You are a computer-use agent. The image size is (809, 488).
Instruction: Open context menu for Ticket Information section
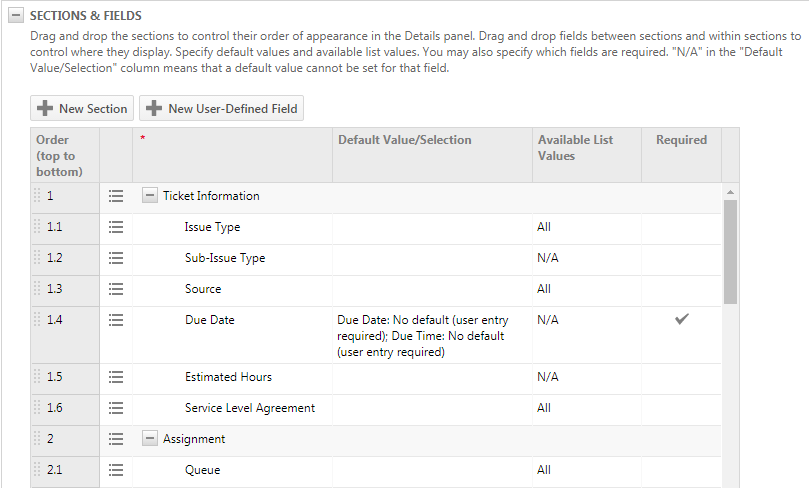tap(115, 196)
